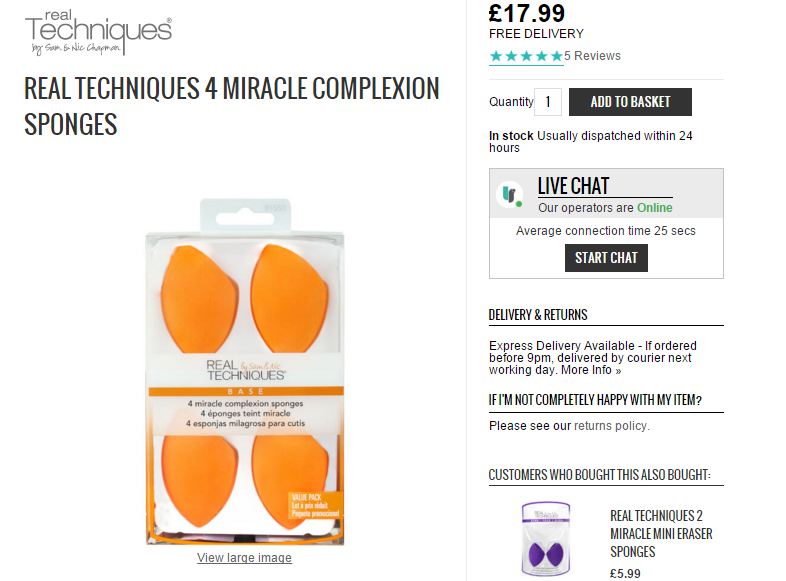Click the Mini Eraser Sponges thumbnail

click(545, 539)
